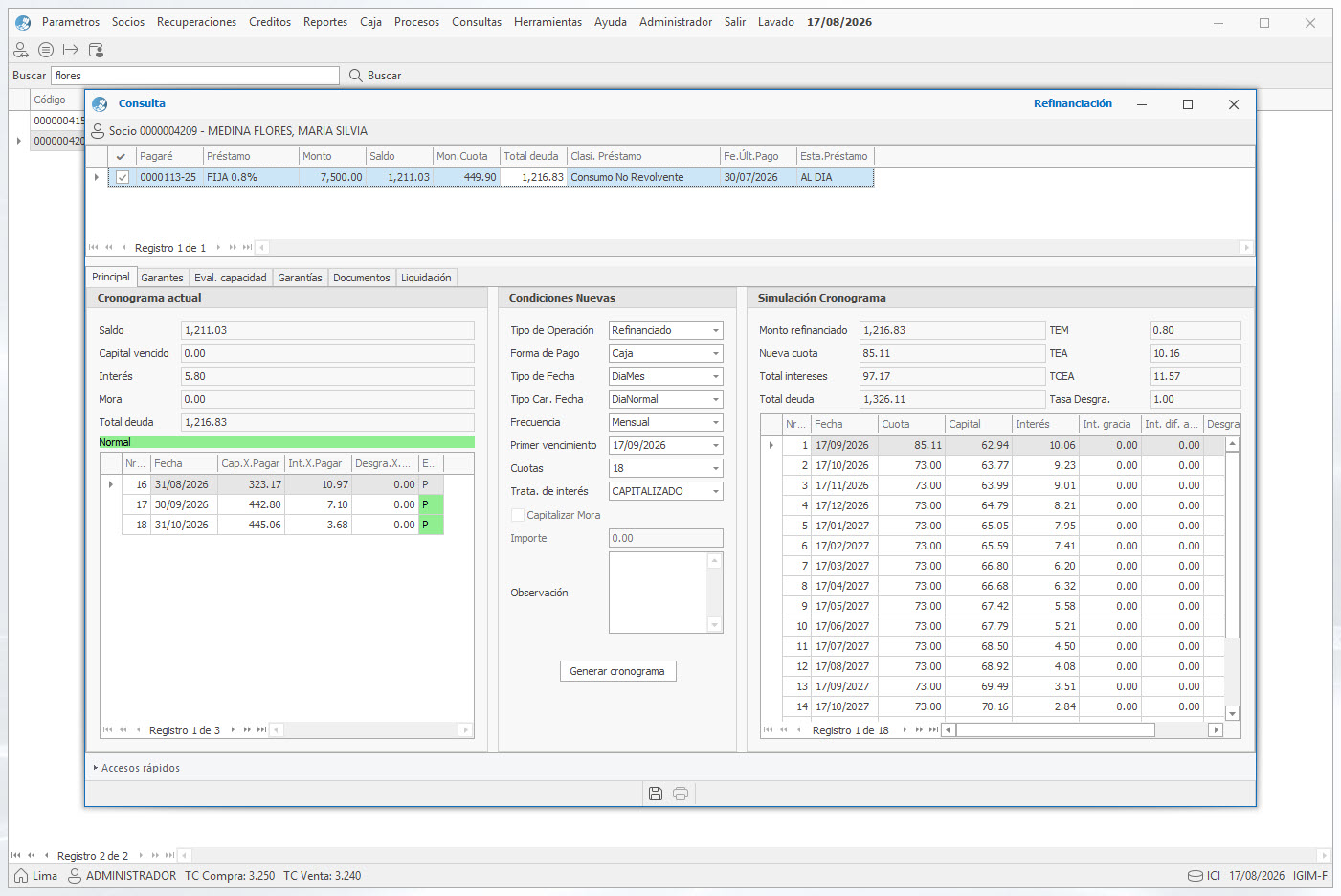Open the Herramientas menu
The height and width of the screenshot is (896, 1341).
(x=548, y=22)
